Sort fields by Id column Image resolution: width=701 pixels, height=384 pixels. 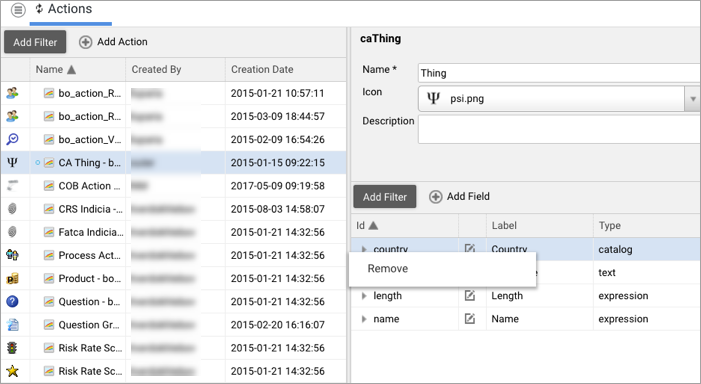(x=367, y=226)
